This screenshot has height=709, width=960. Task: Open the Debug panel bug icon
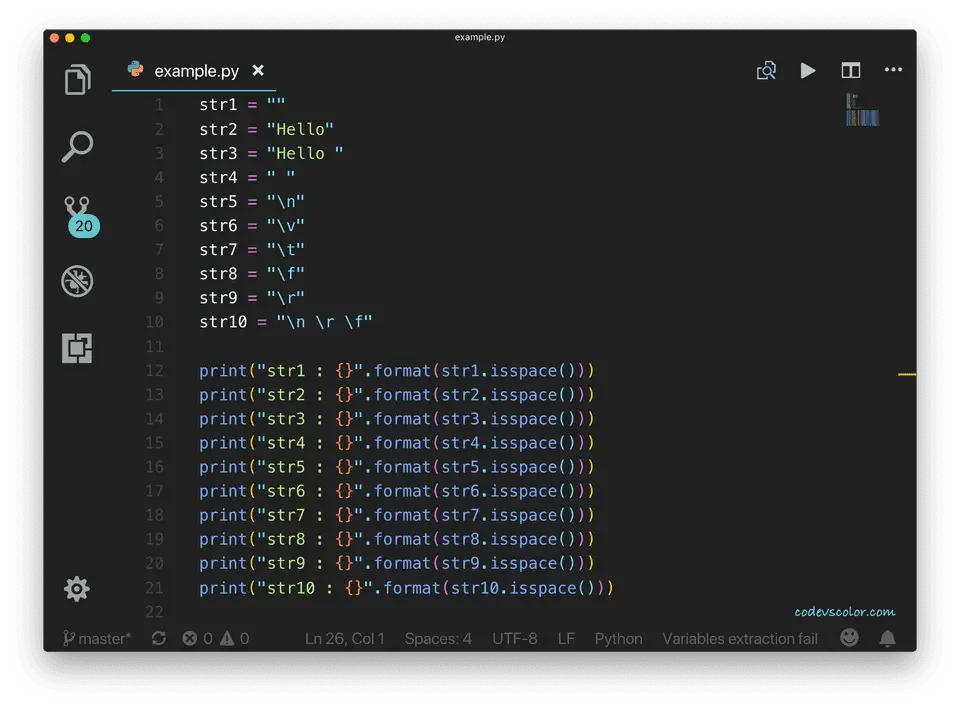pyautogui.click(x=77, y=281)
